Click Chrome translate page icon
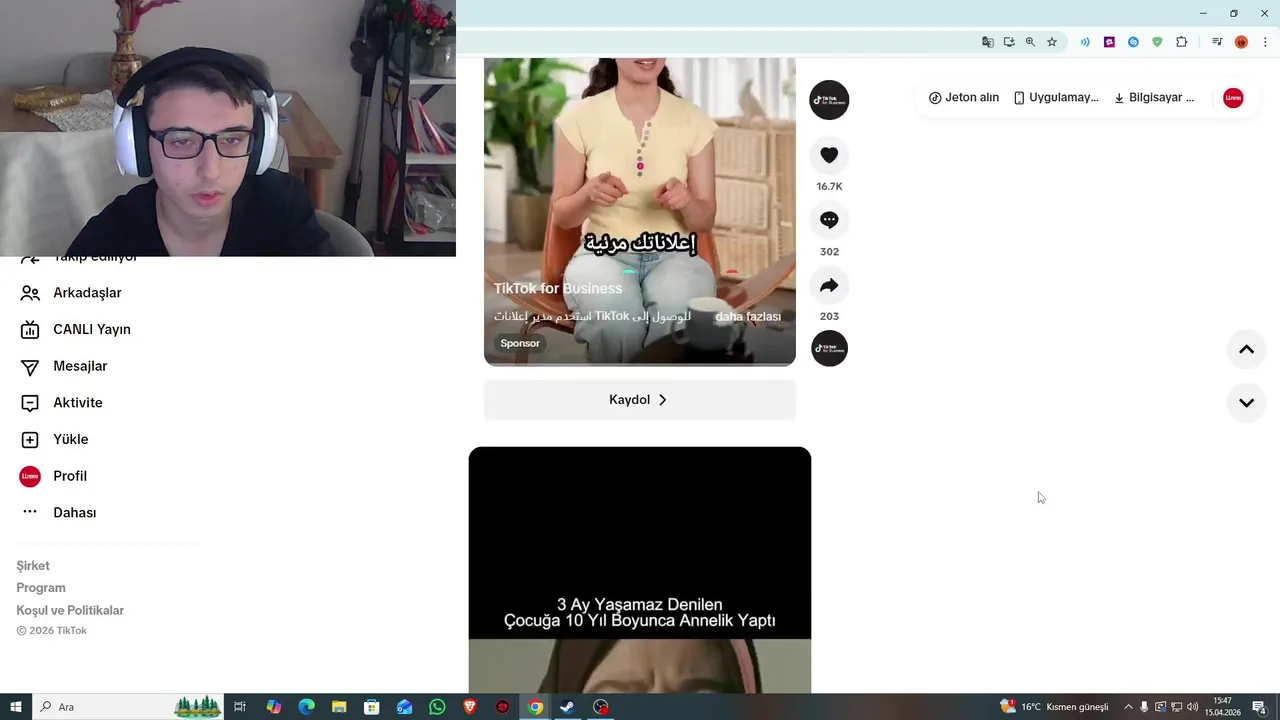The image size is (1280, 720). click(x=988, y=42)
